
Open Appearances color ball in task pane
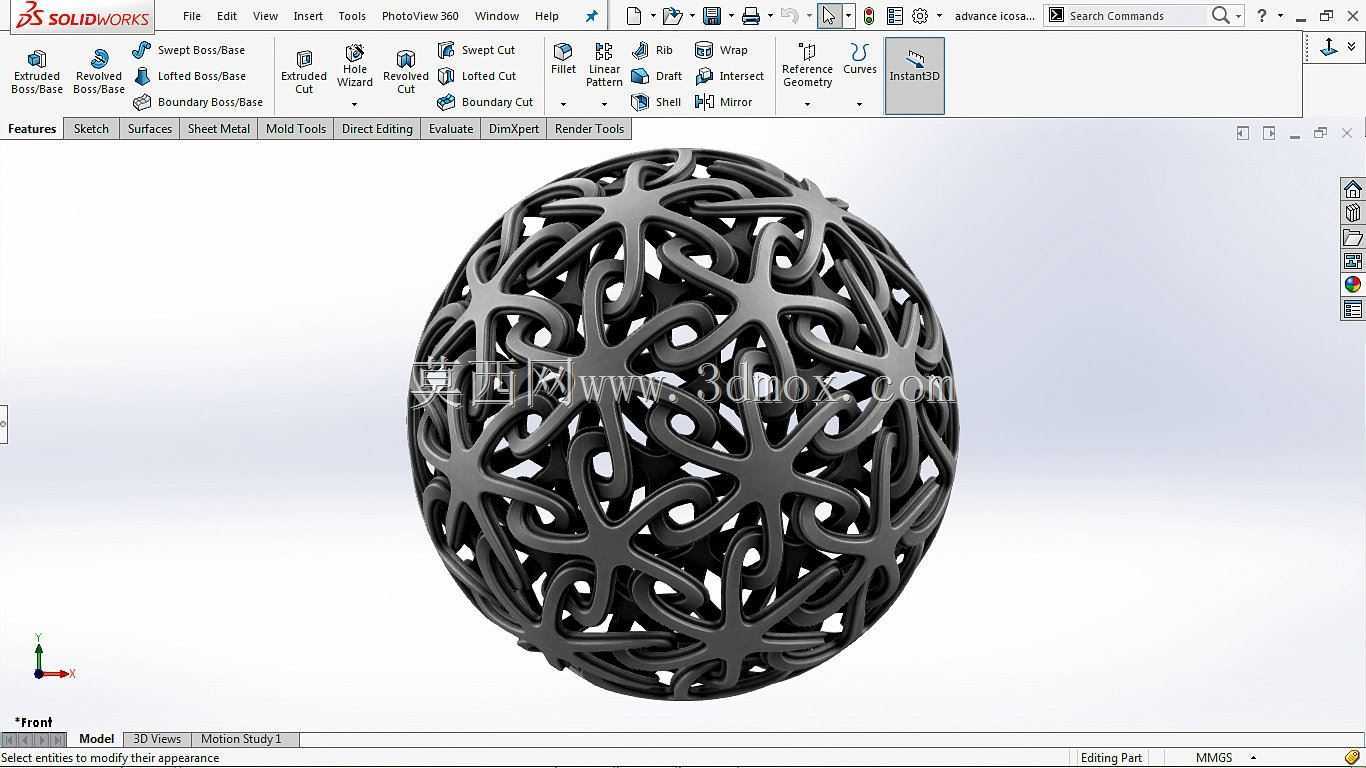click(1353, 285)
